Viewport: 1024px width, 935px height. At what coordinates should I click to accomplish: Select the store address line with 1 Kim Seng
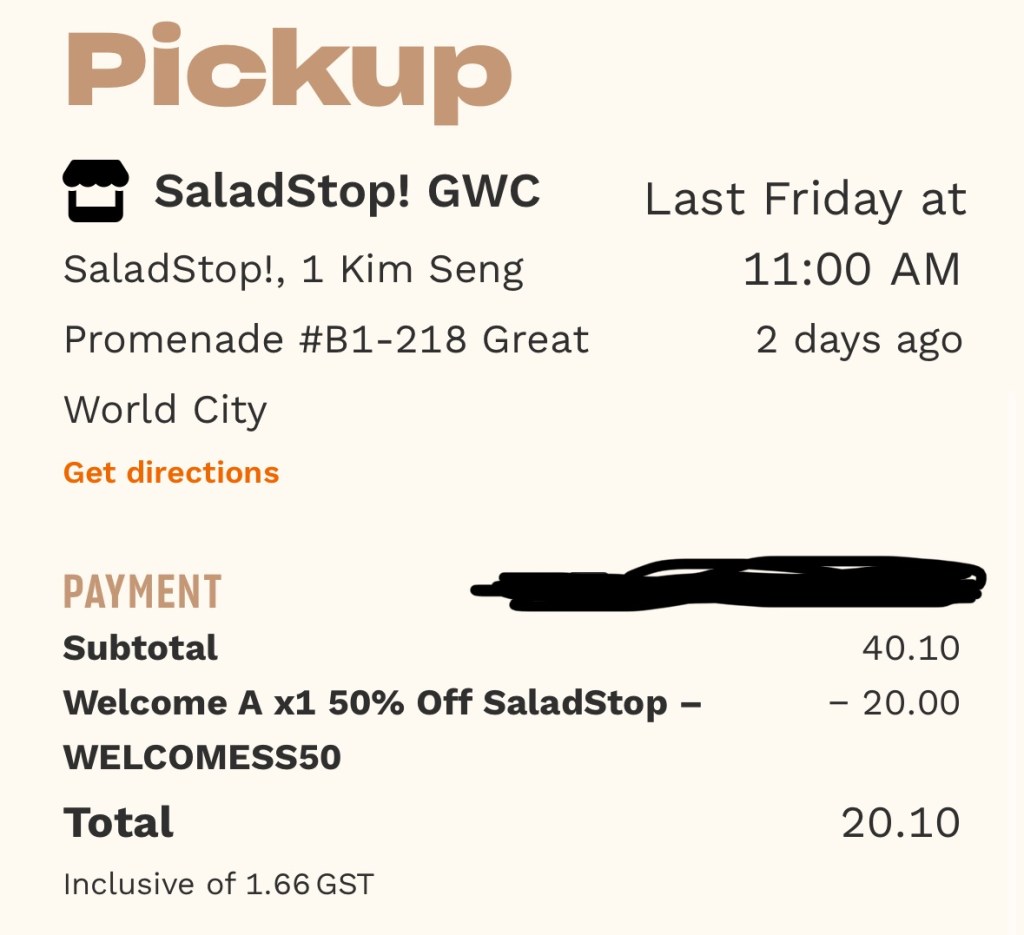[293, 270]
